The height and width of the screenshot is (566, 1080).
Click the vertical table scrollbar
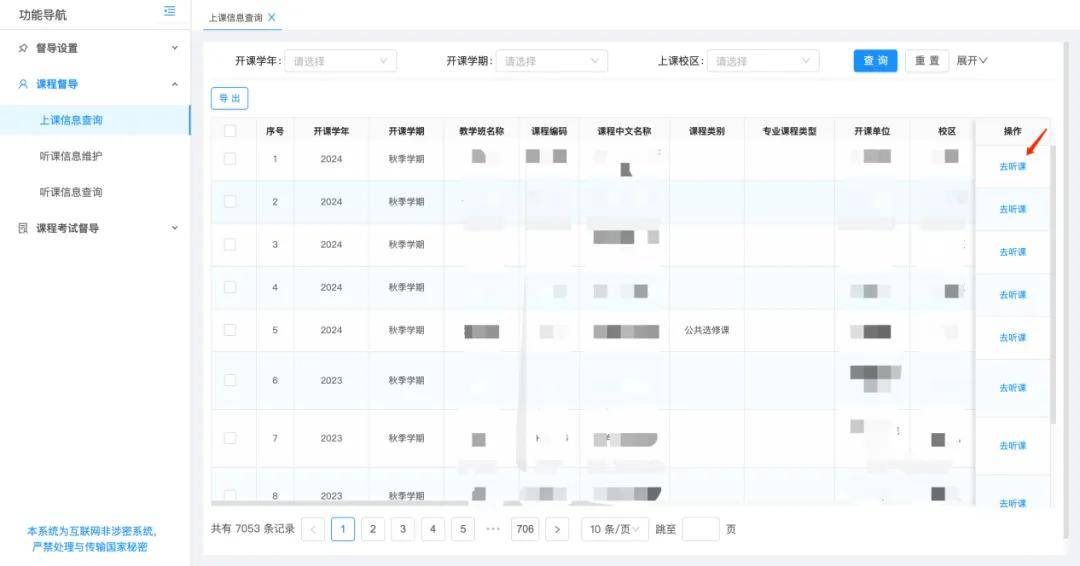click(1052, 284)
